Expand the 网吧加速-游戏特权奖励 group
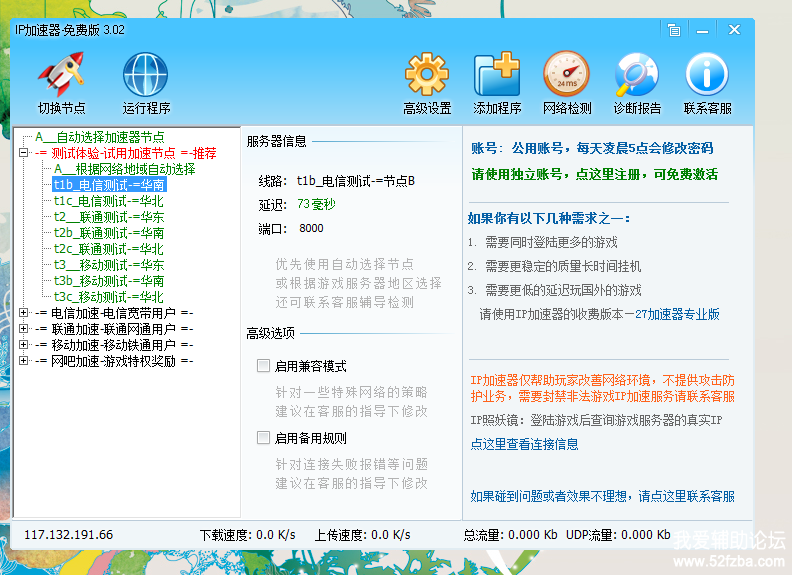This screenshot has height=575, width=792. coord(23,361)
